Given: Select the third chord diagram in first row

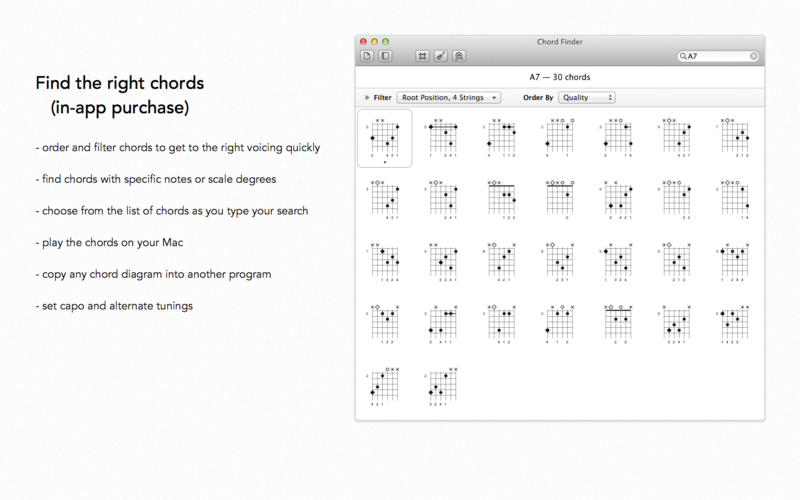Looking at the screenshot, I should click(501, 138).
